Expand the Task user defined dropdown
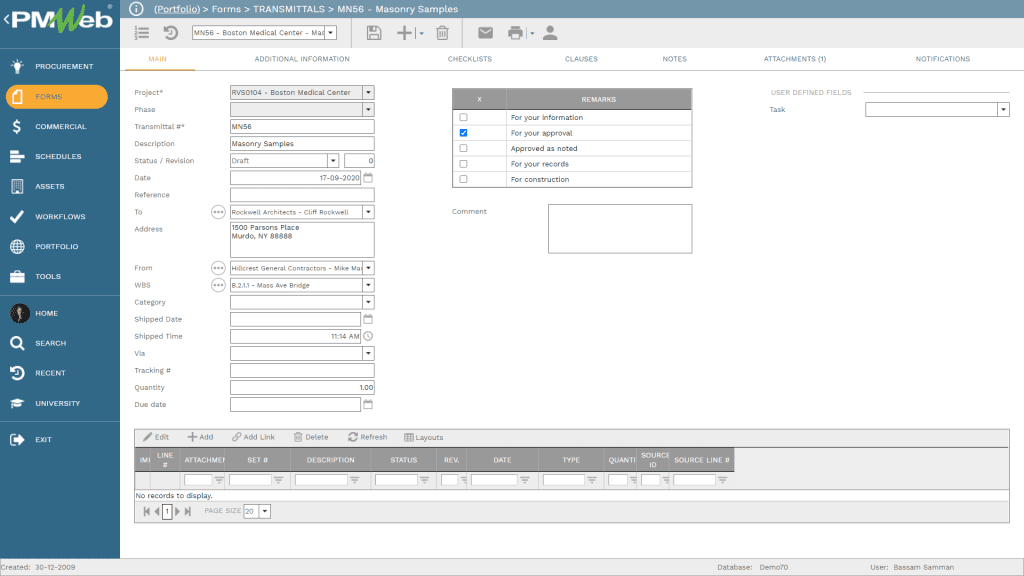Image resolution: width=1024 pixels, height=576 pixels. point(1004,110)
